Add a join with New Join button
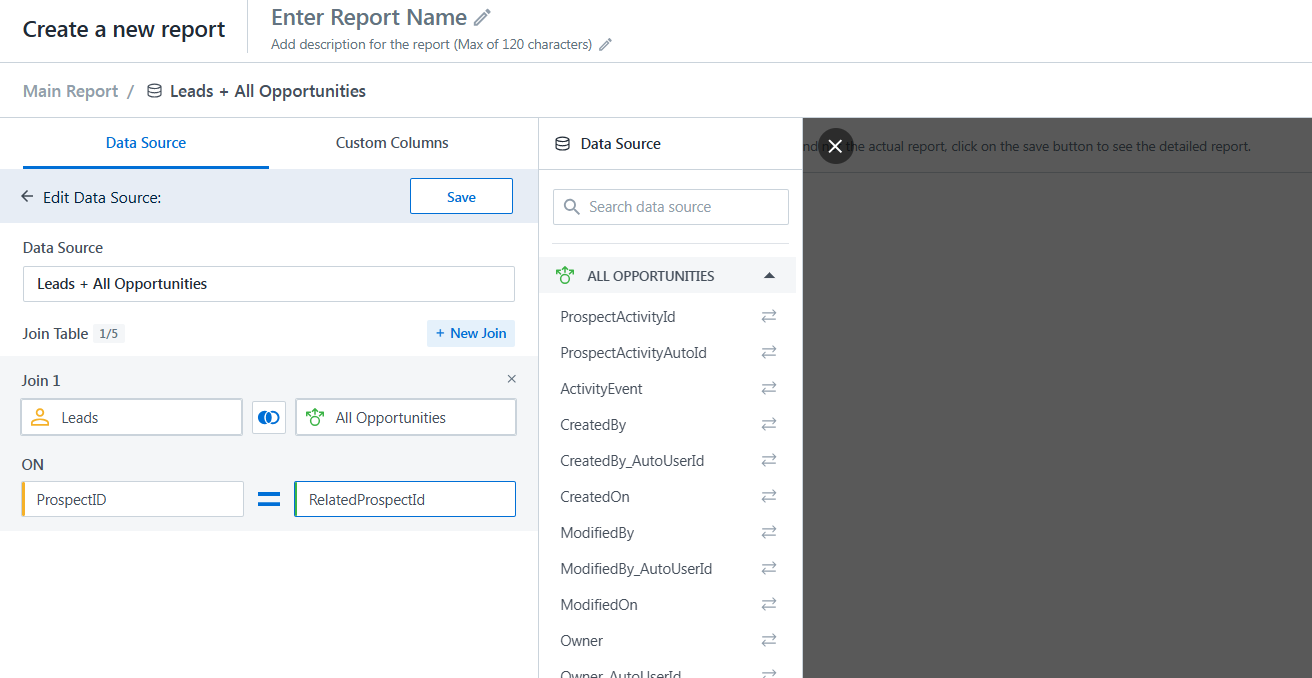 471,333
